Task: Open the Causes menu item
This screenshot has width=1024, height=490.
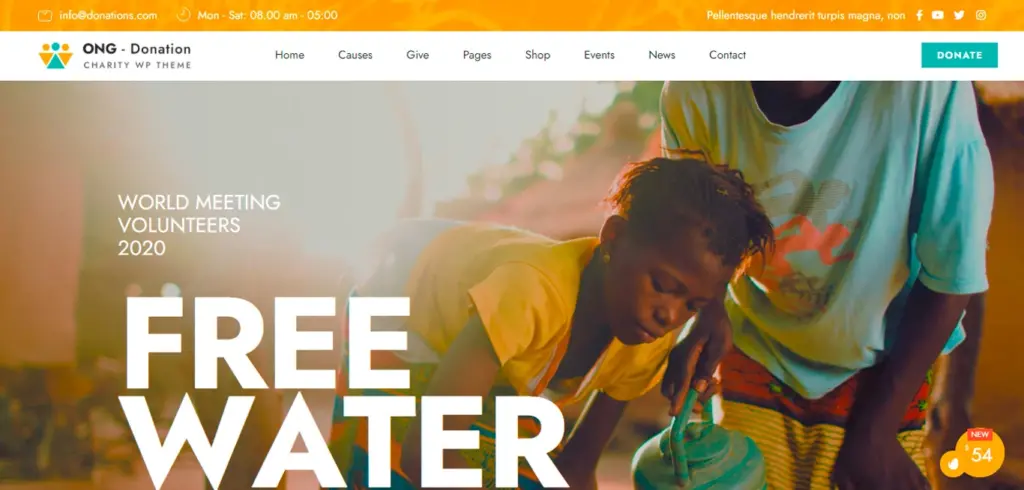Action: click(355, 56)
